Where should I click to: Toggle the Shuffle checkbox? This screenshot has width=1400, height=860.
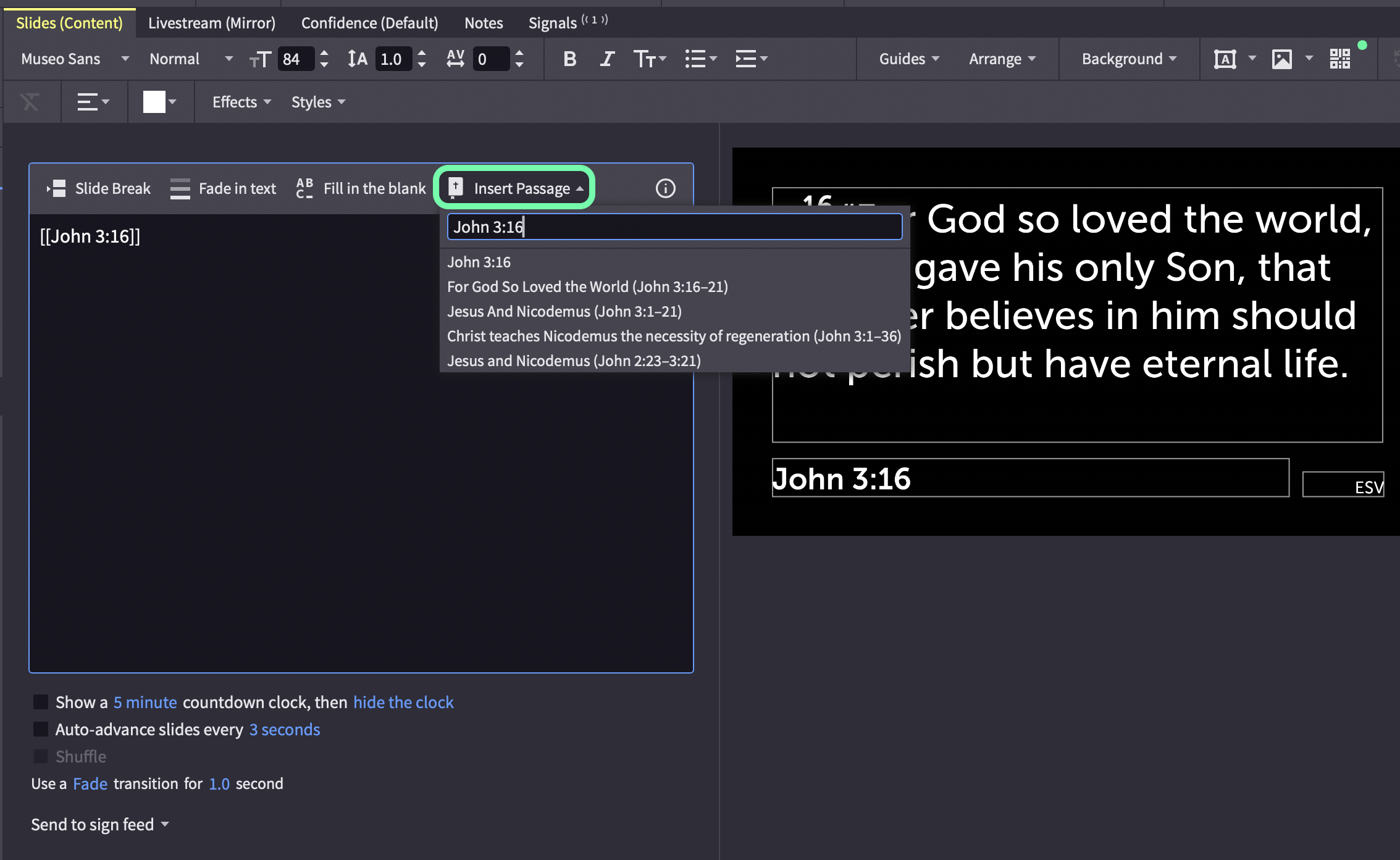click(41, 756)
